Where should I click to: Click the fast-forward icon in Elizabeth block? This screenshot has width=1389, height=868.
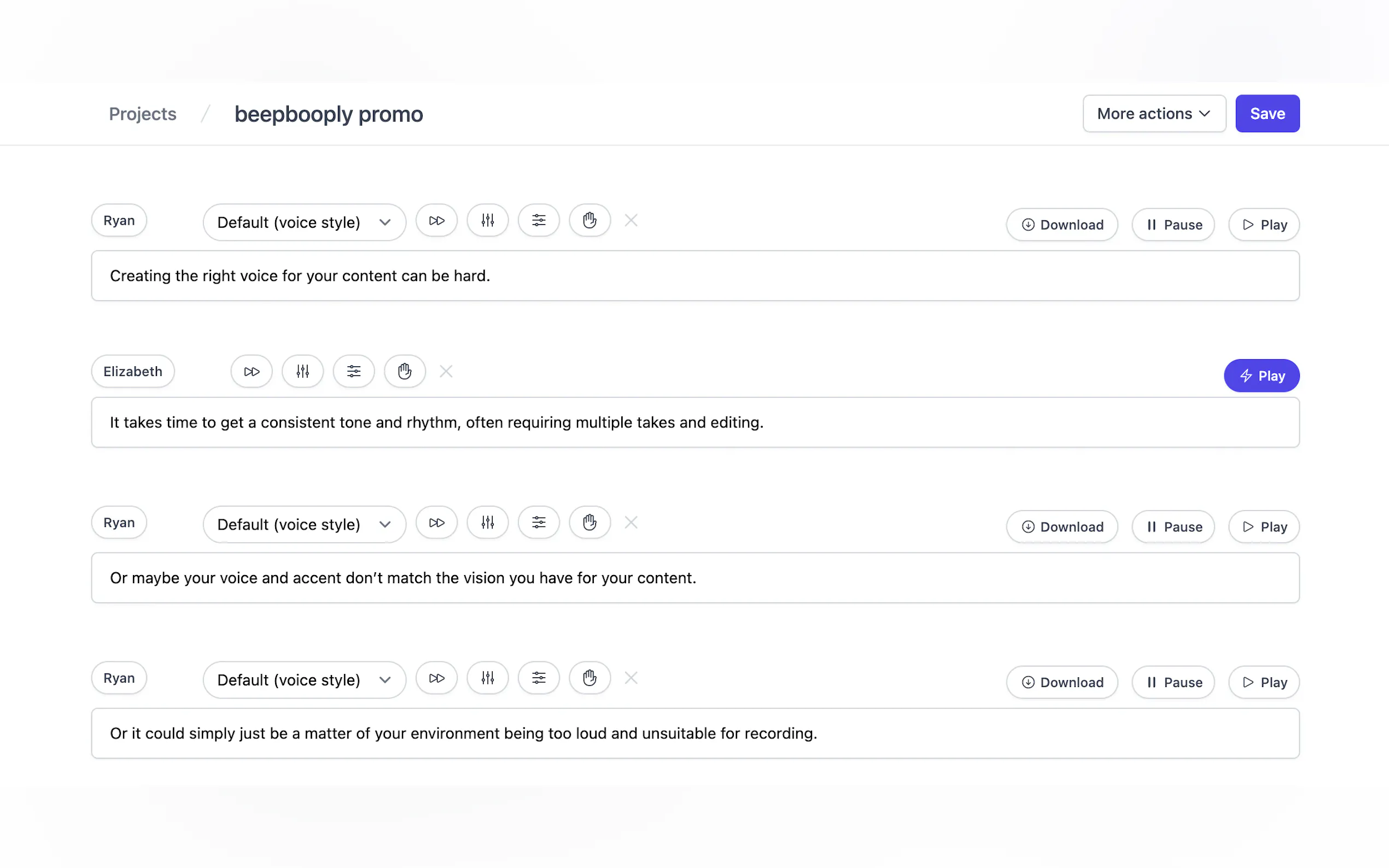252,372
